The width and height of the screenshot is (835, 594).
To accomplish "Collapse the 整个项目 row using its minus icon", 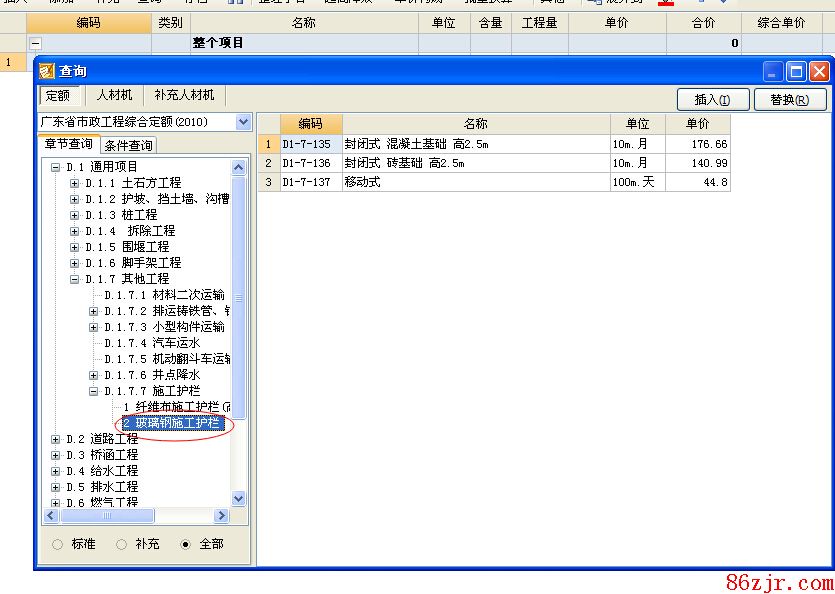I will click(x=36, y=43).
